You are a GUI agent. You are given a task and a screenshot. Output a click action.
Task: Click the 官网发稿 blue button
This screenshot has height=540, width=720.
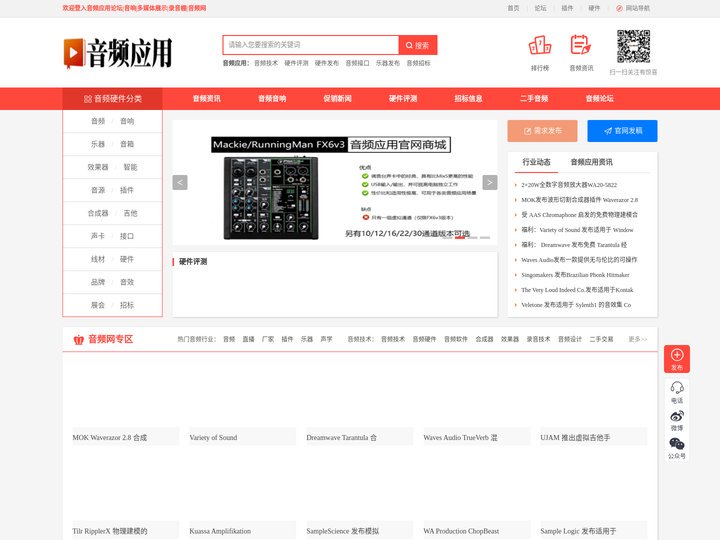[x=622, y=131]
